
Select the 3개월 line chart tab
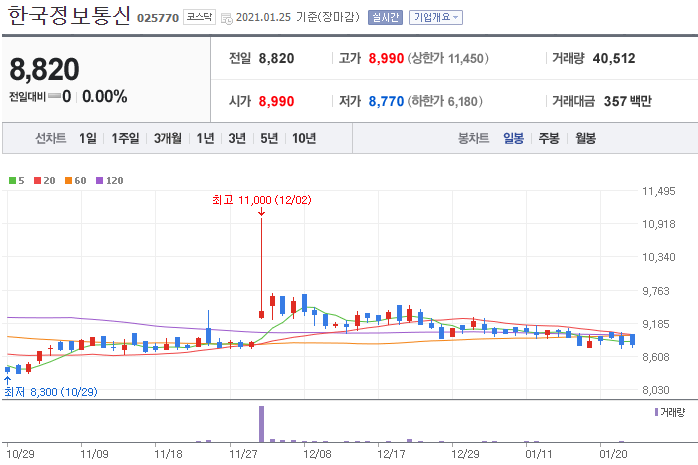pyautogui.click(x=168, y=138)
